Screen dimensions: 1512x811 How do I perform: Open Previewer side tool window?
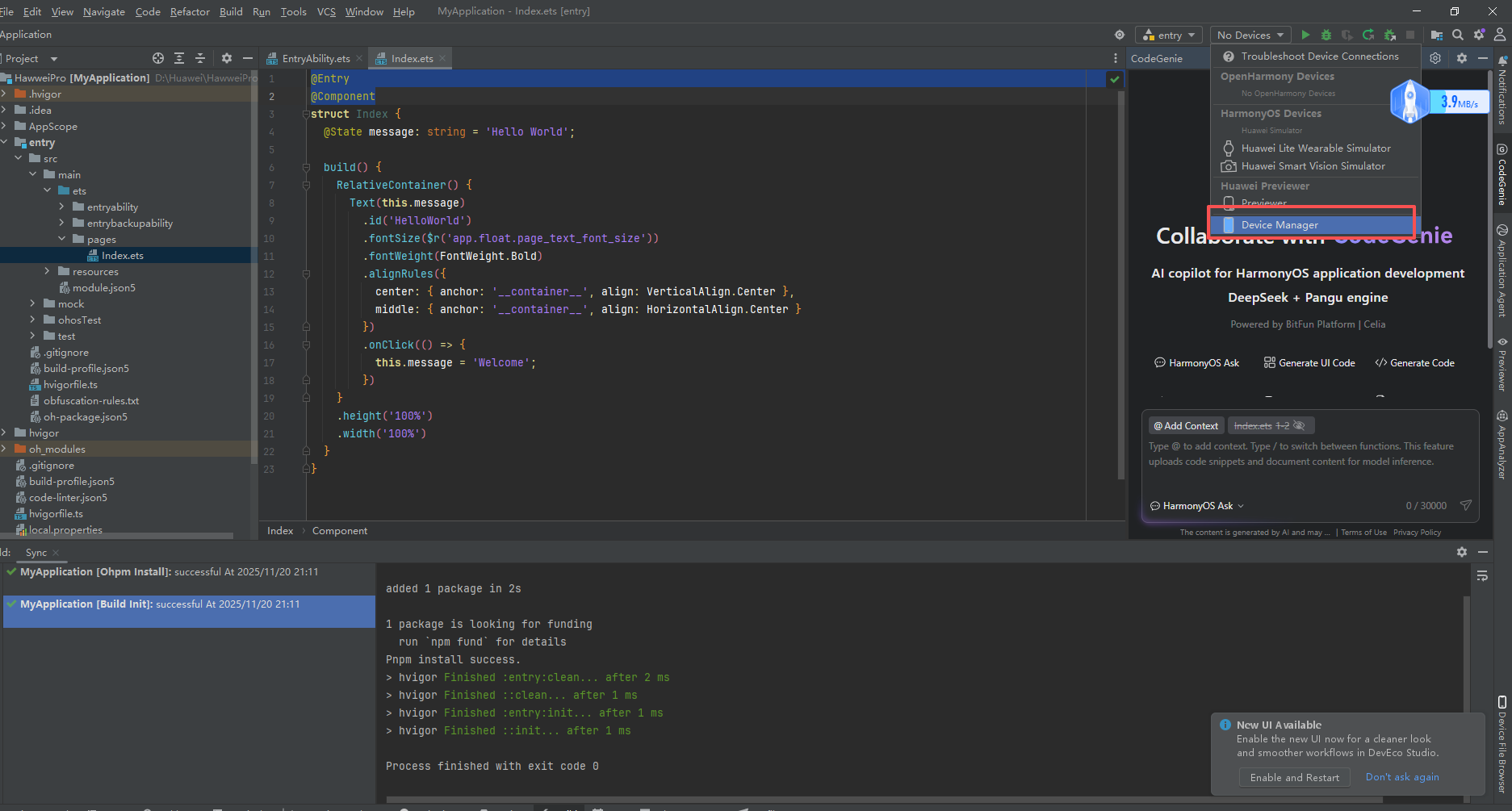[x=1502, y=365]
